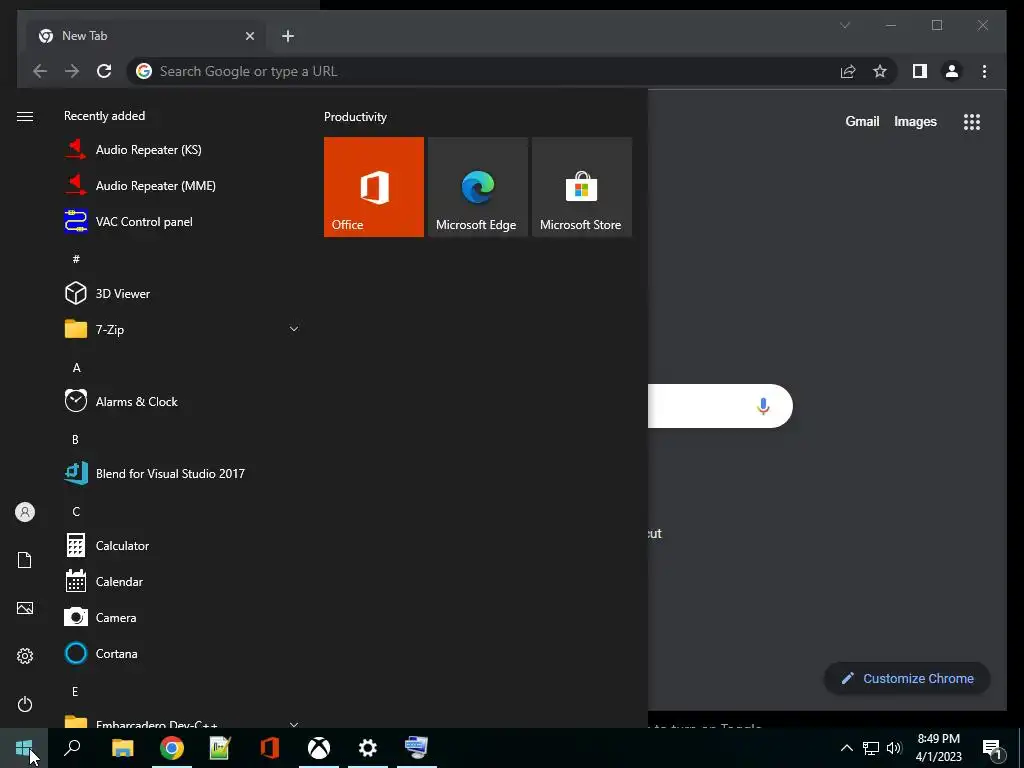The image size is (1024, 768).
Task: Open the Calculator app
Action: (182, 545)
